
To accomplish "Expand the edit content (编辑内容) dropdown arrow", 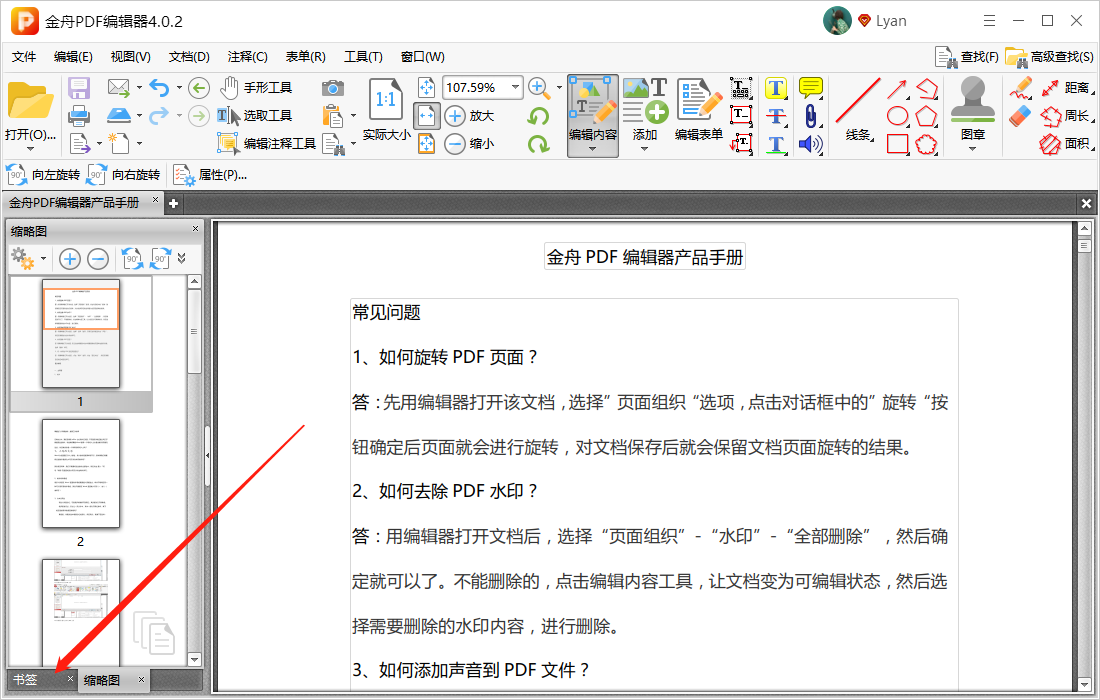I will (593, 149).
